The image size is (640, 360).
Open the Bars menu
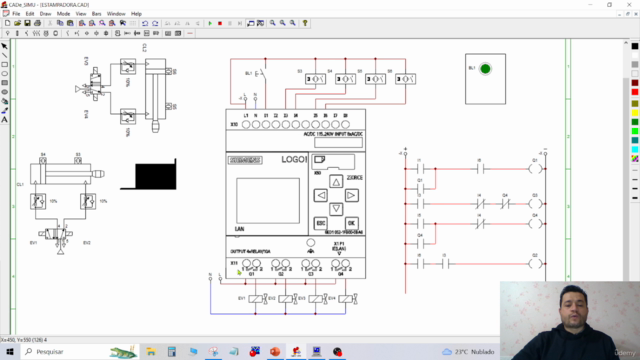96,13
